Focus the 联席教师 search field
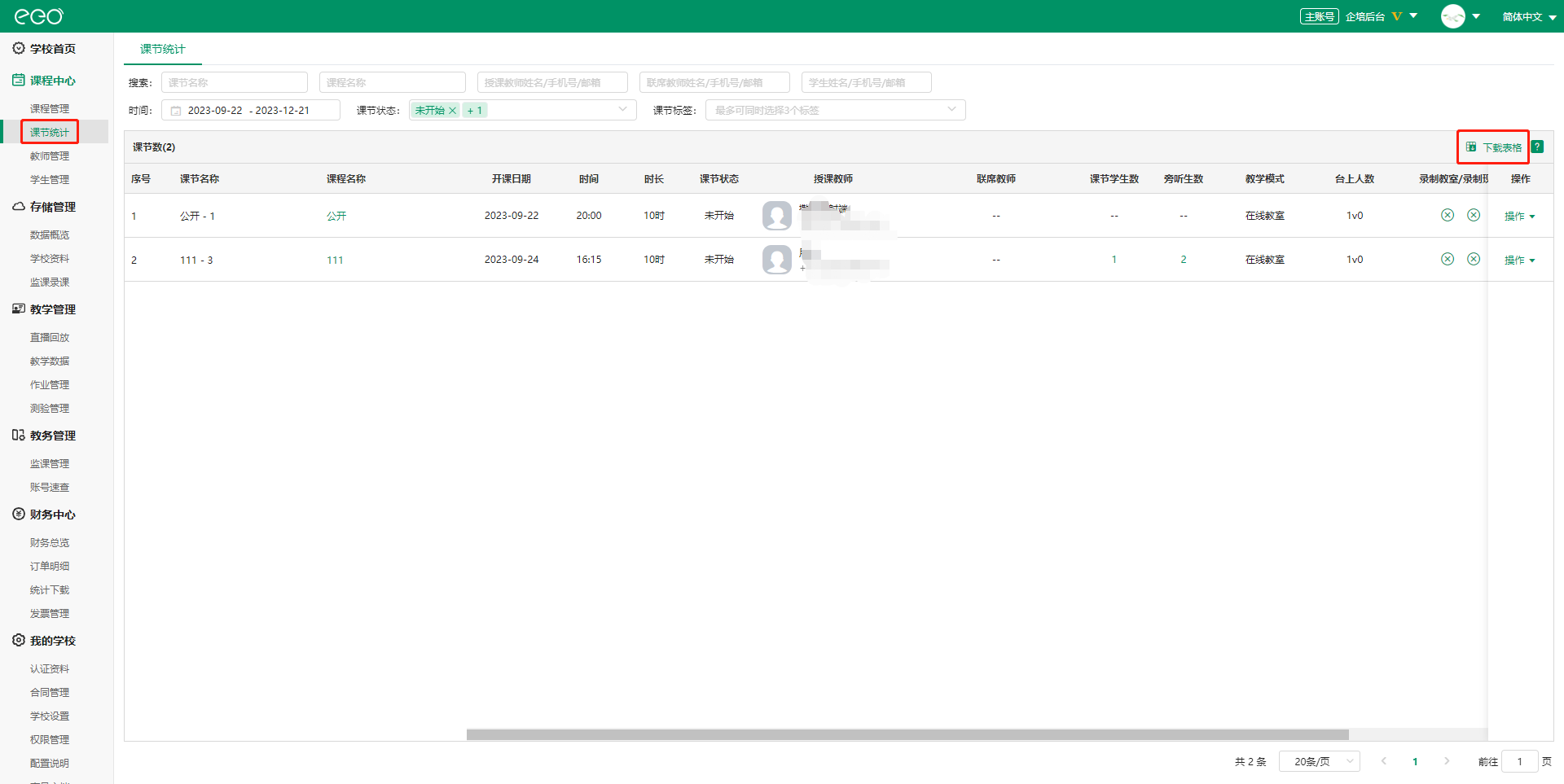 tap(714, 82)
